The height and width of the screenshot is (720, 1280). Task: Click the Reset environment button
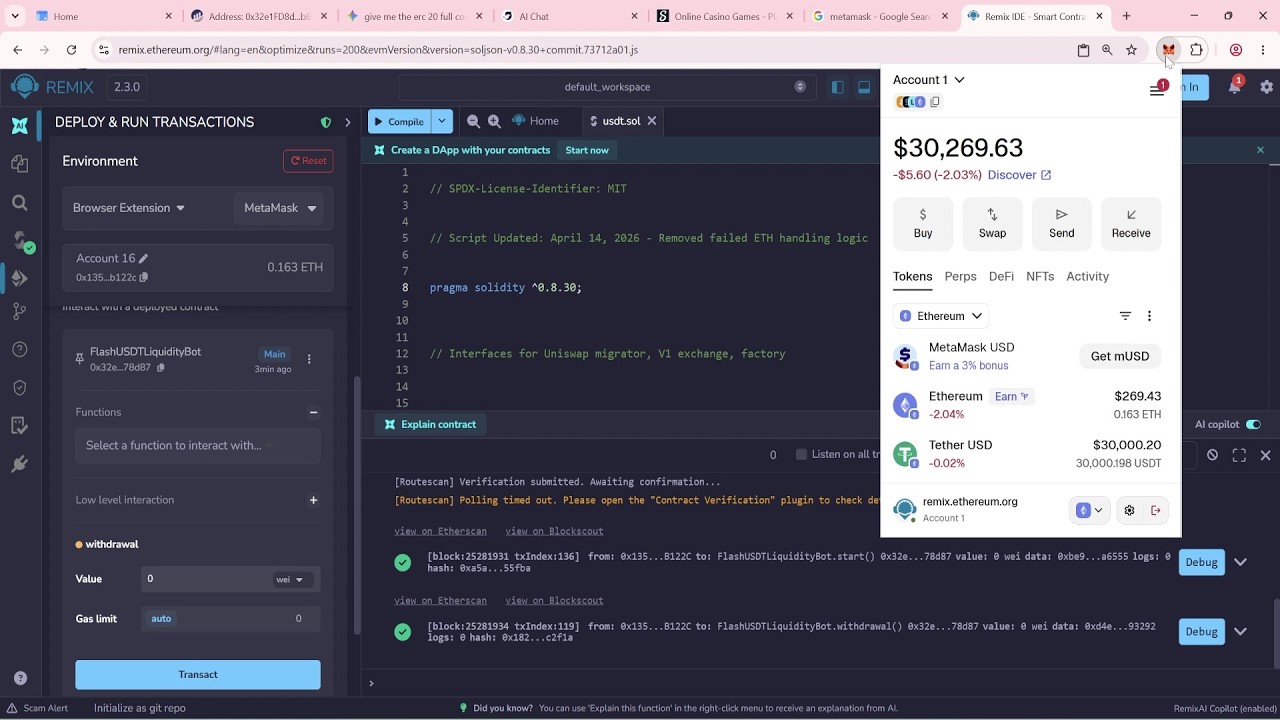pos(308,161)
